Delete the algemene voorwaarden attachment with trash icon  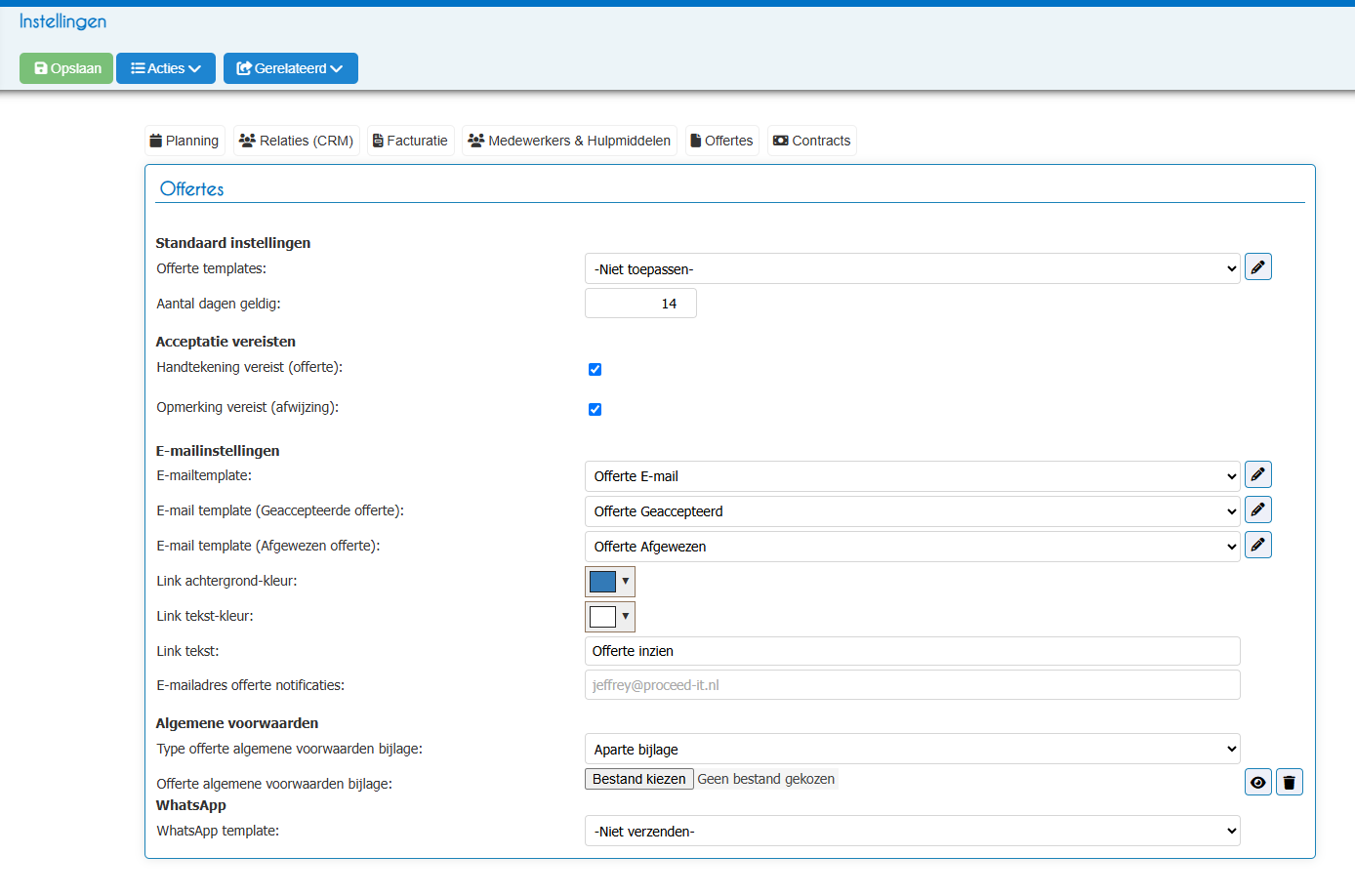(x=1290, y=782)
